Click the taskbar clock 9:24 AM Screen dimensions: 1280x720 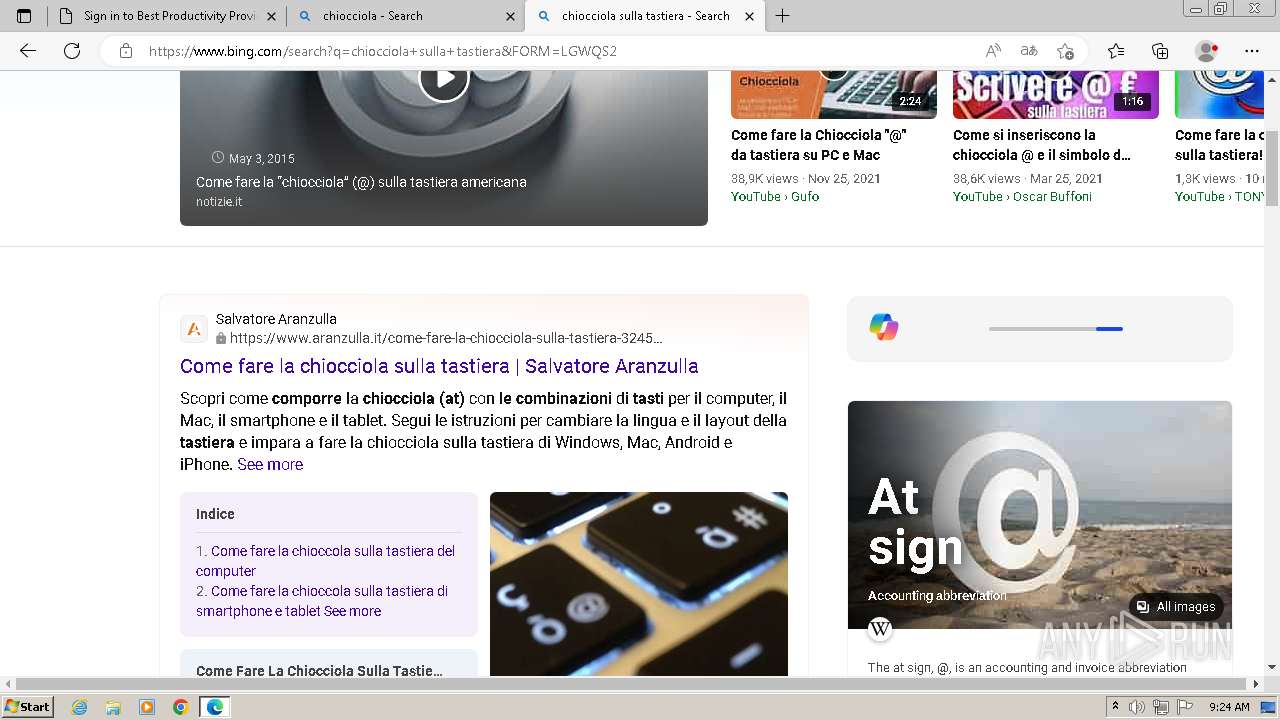[1229, 707]
